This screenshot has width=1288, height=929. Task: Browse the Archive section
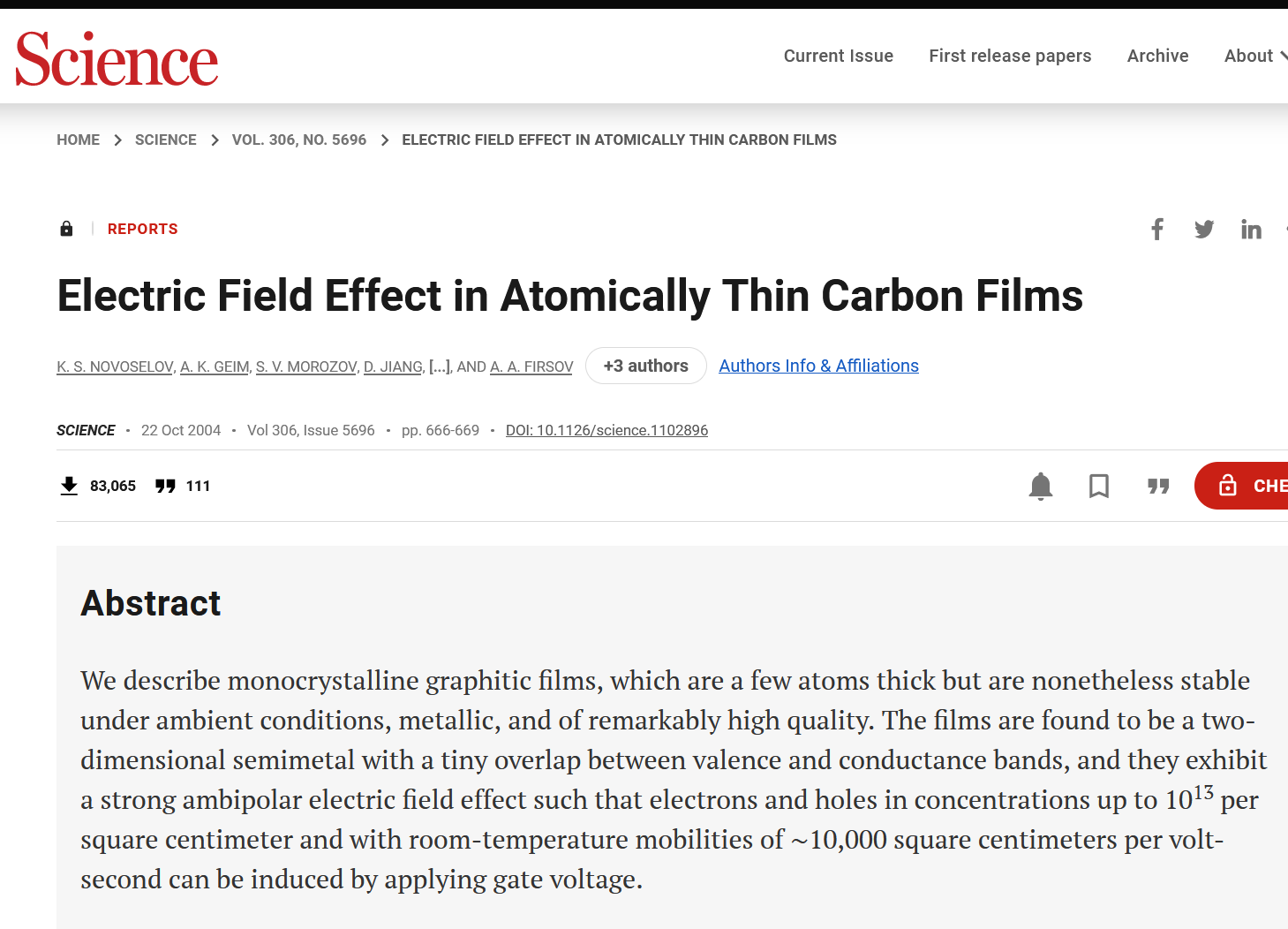tap(1157, 56)
